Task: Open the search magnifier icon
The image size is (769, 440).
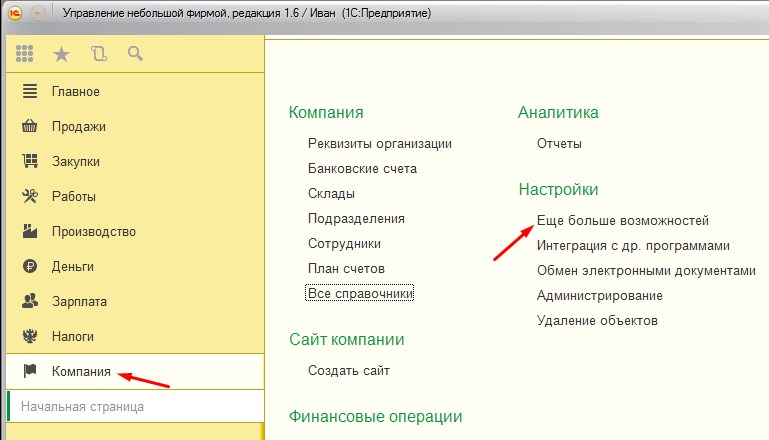Action: pos(135,53)
